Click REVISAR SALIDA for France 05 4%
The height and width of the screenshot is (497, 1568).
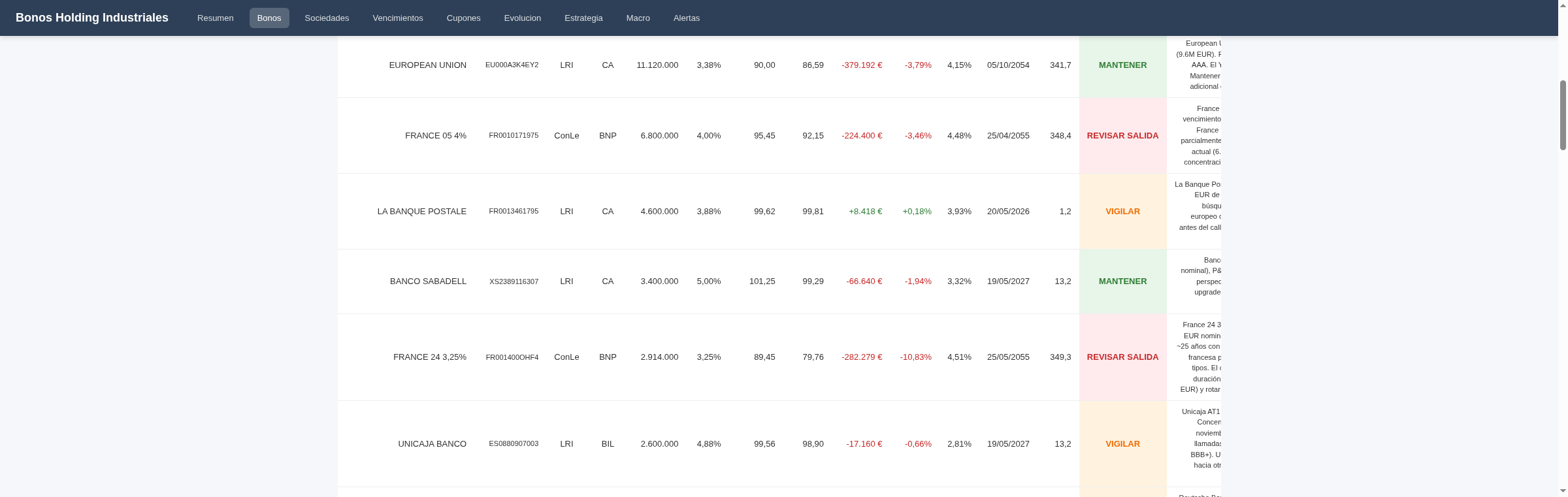pos(1122,136)
